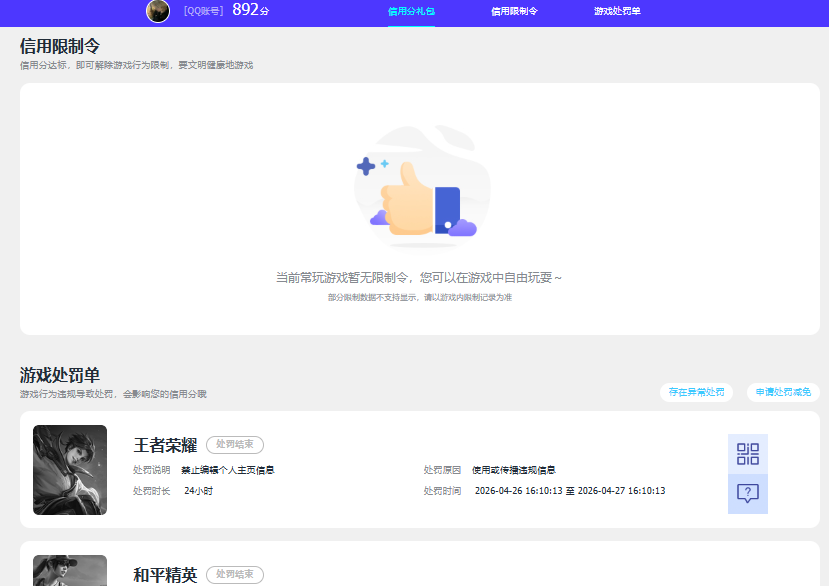Click the 信用限制令 section heading
829x586 pixels.
click(x=60, y=46)
